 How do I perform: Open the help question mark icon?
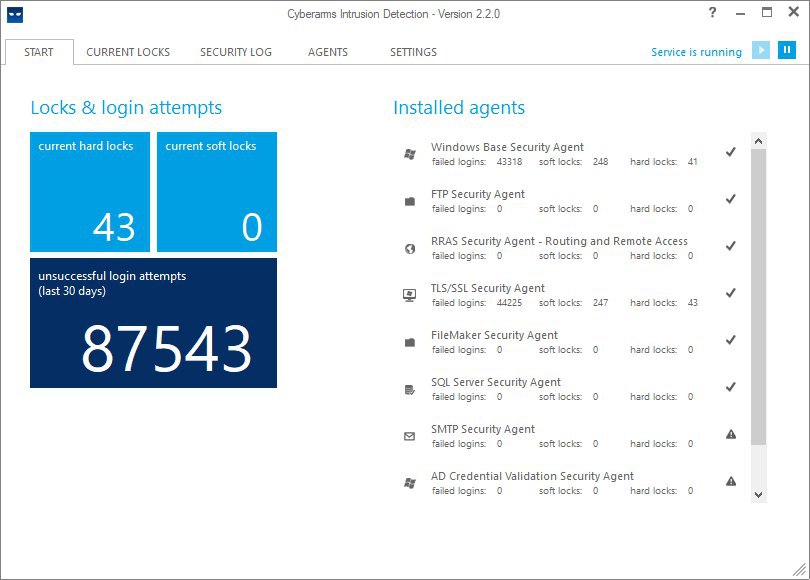point(712,12)
